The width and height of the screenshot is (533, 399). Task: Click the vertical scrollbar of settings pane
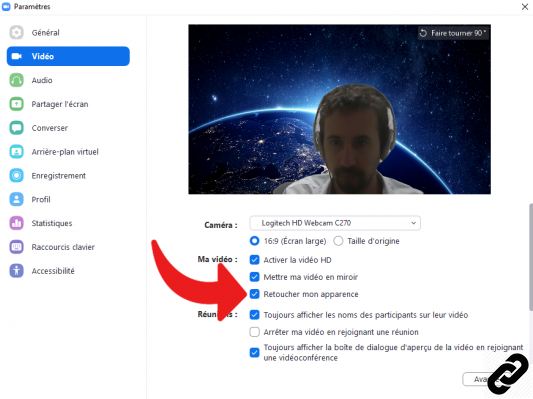tap(531, 257)
